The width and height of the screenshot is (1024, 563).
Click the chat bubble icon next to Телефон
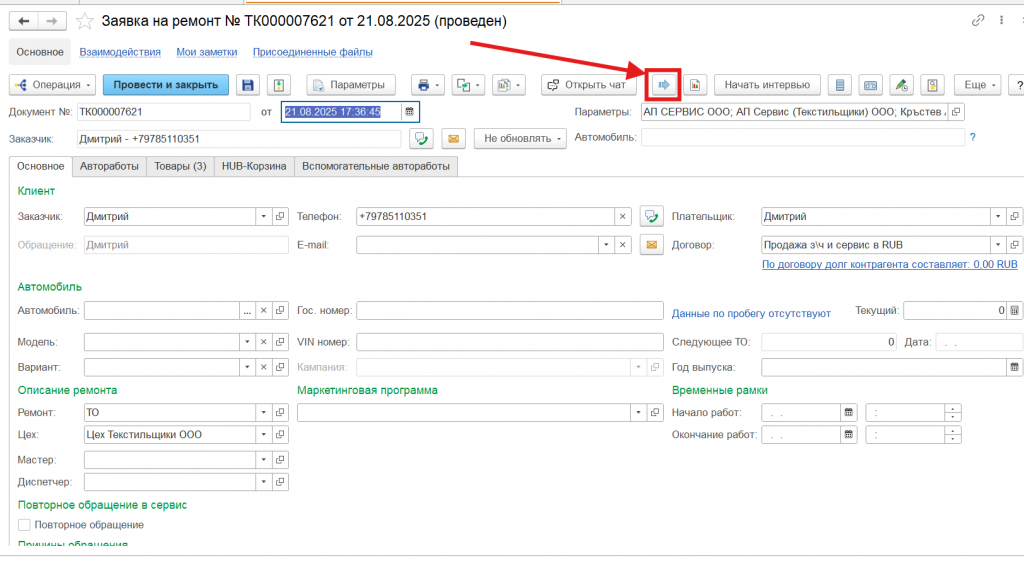point(651,216)
